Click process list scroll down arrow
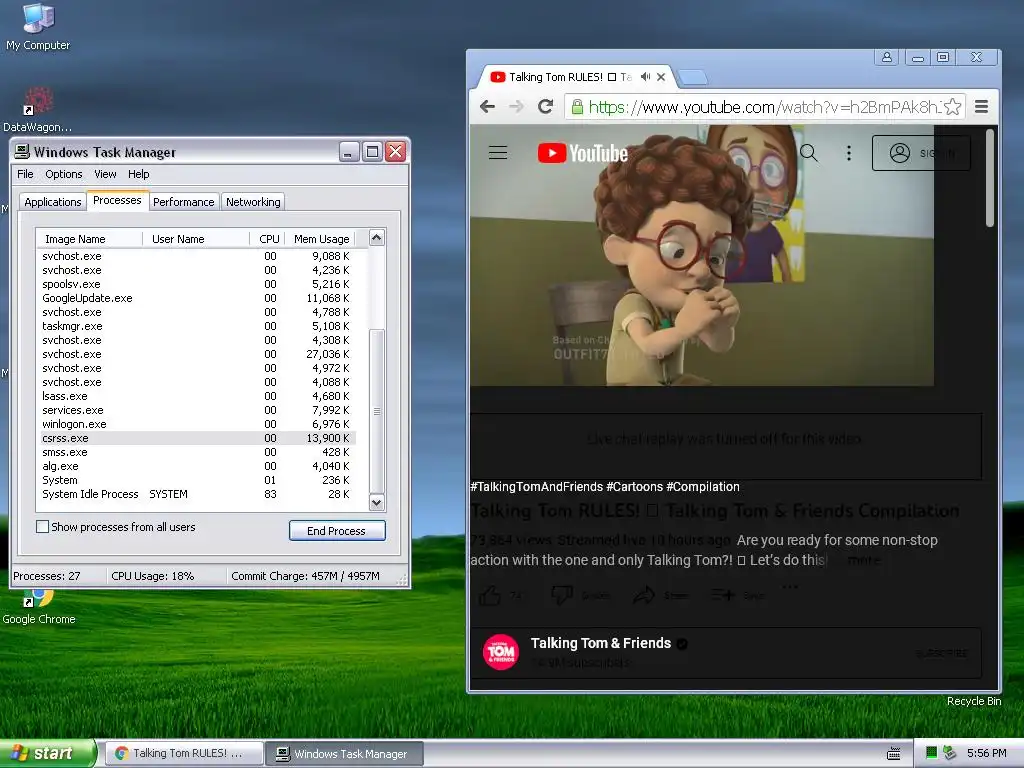 pyautogui.click(x=377, y=503)
